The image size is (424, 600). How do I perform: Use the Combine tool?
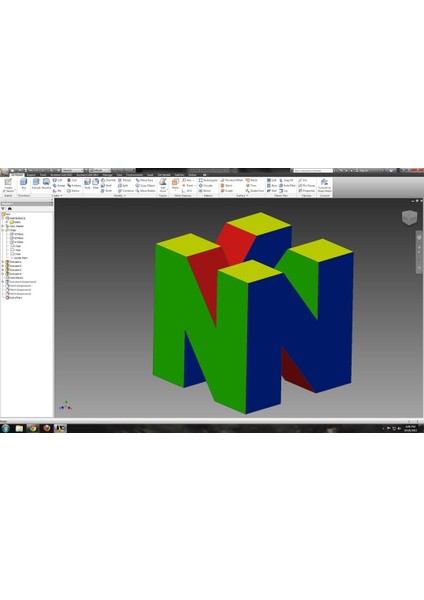pos(126,191)
